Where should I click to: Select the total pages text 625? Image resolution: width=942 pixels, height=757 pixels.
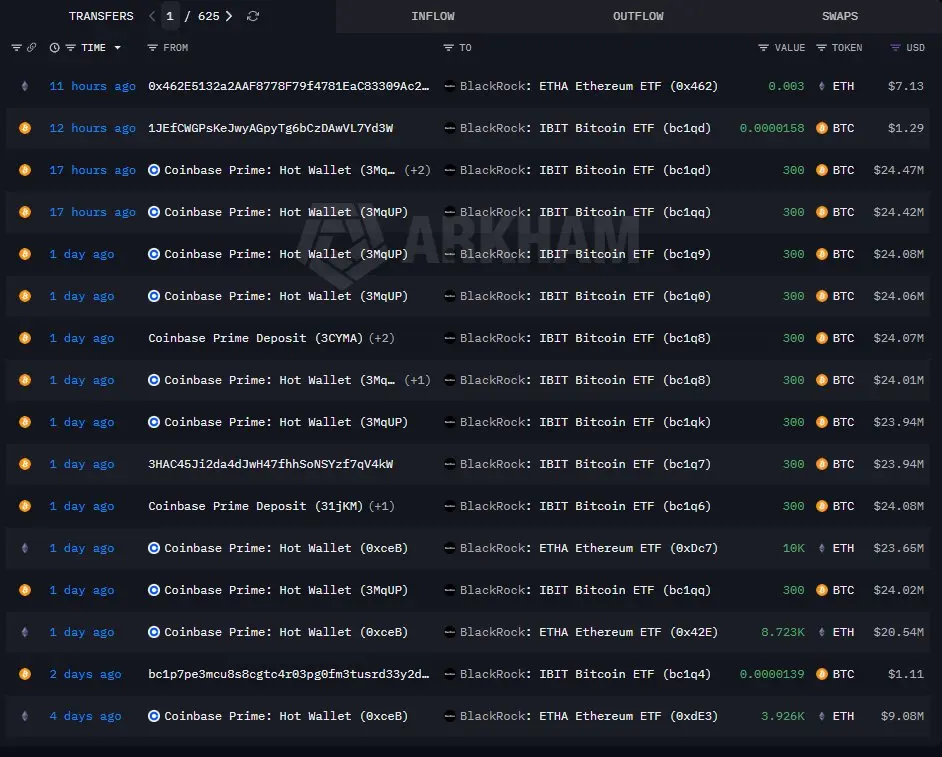(208, 16)
